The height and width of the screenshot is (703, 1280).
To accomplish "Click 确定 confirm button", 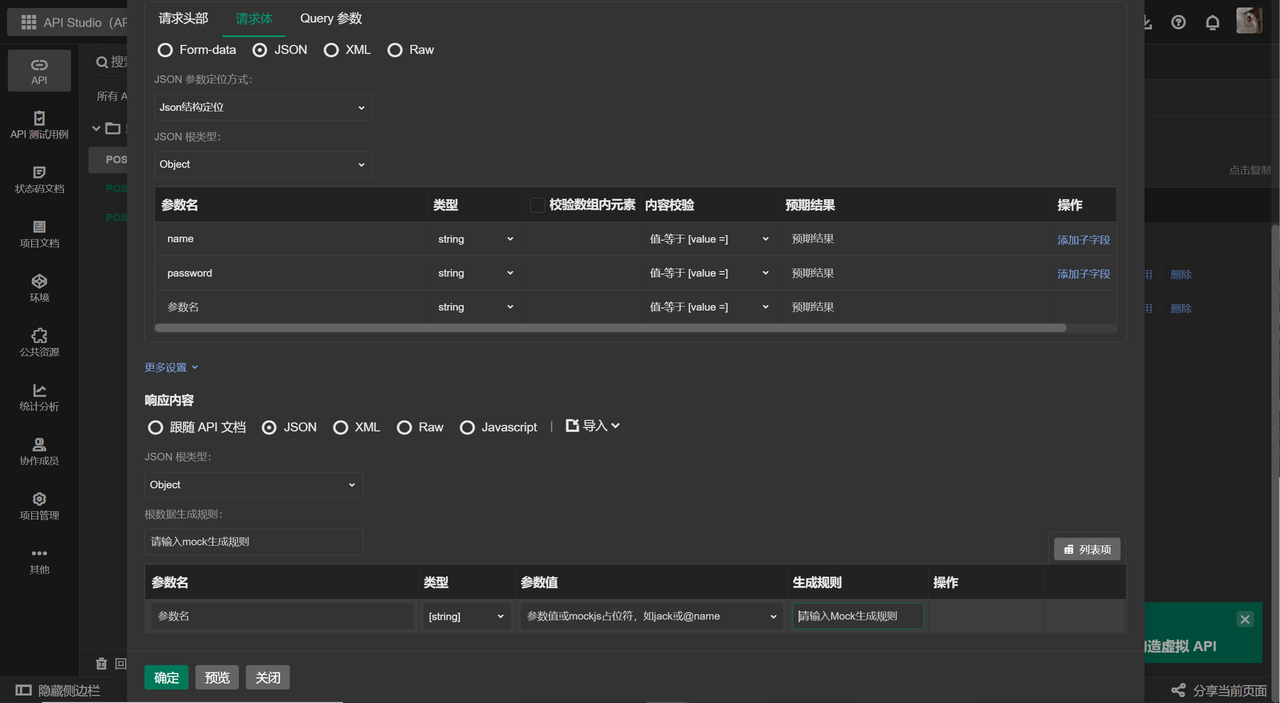I will (x=166, y=677).
